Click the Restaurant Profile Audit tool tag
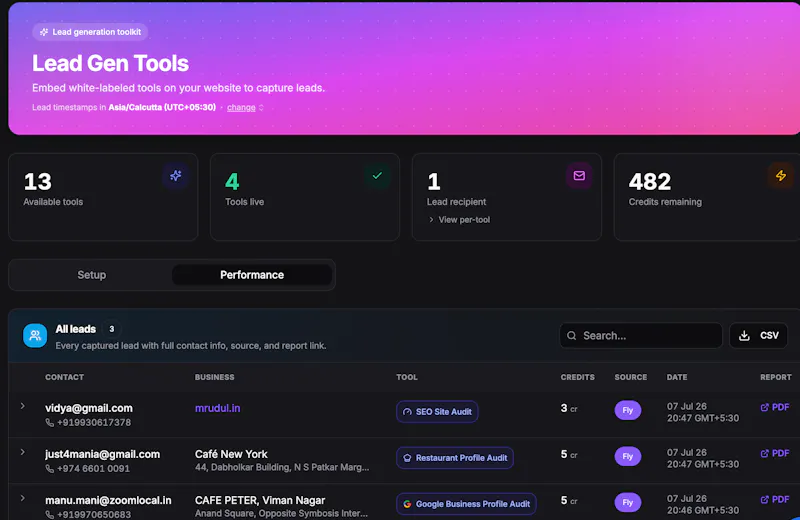800x520 pixels. (x=455, y=458)
